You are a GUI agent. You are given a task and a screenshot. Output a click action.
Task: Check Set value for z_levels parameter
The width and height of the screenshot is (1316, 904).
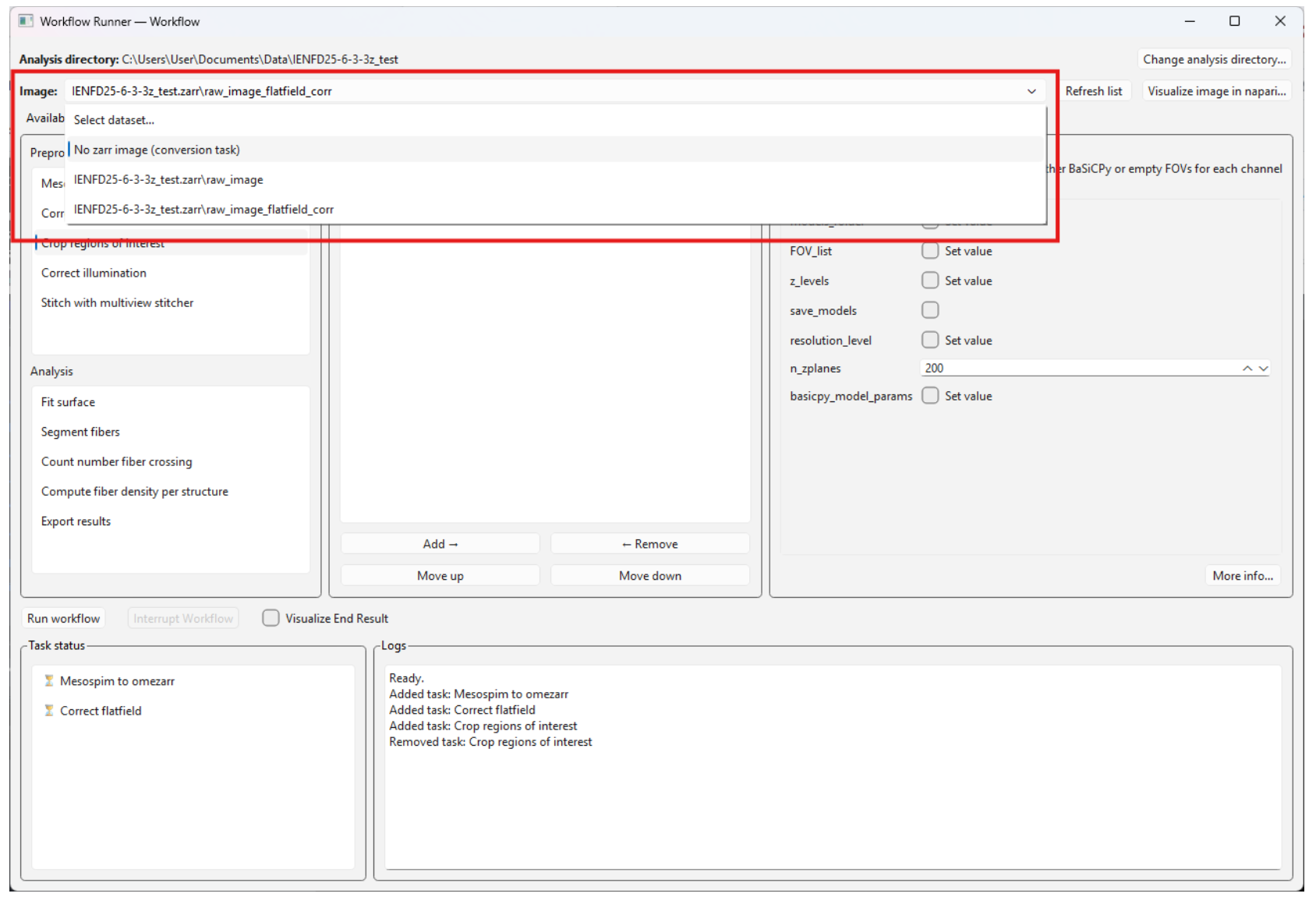pyautogui.click(x=929, y=280)
